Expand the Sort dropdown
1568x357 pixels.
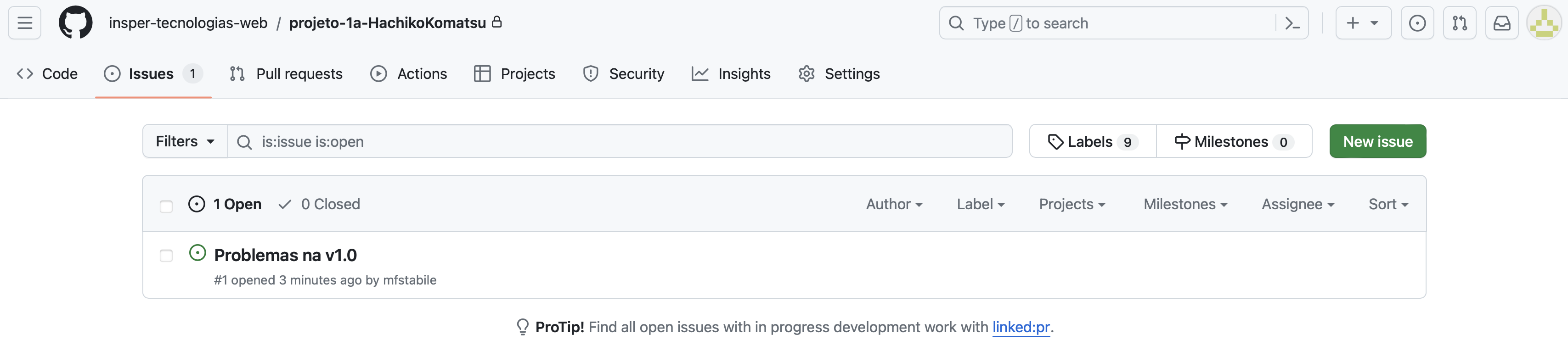[1388, 204]
